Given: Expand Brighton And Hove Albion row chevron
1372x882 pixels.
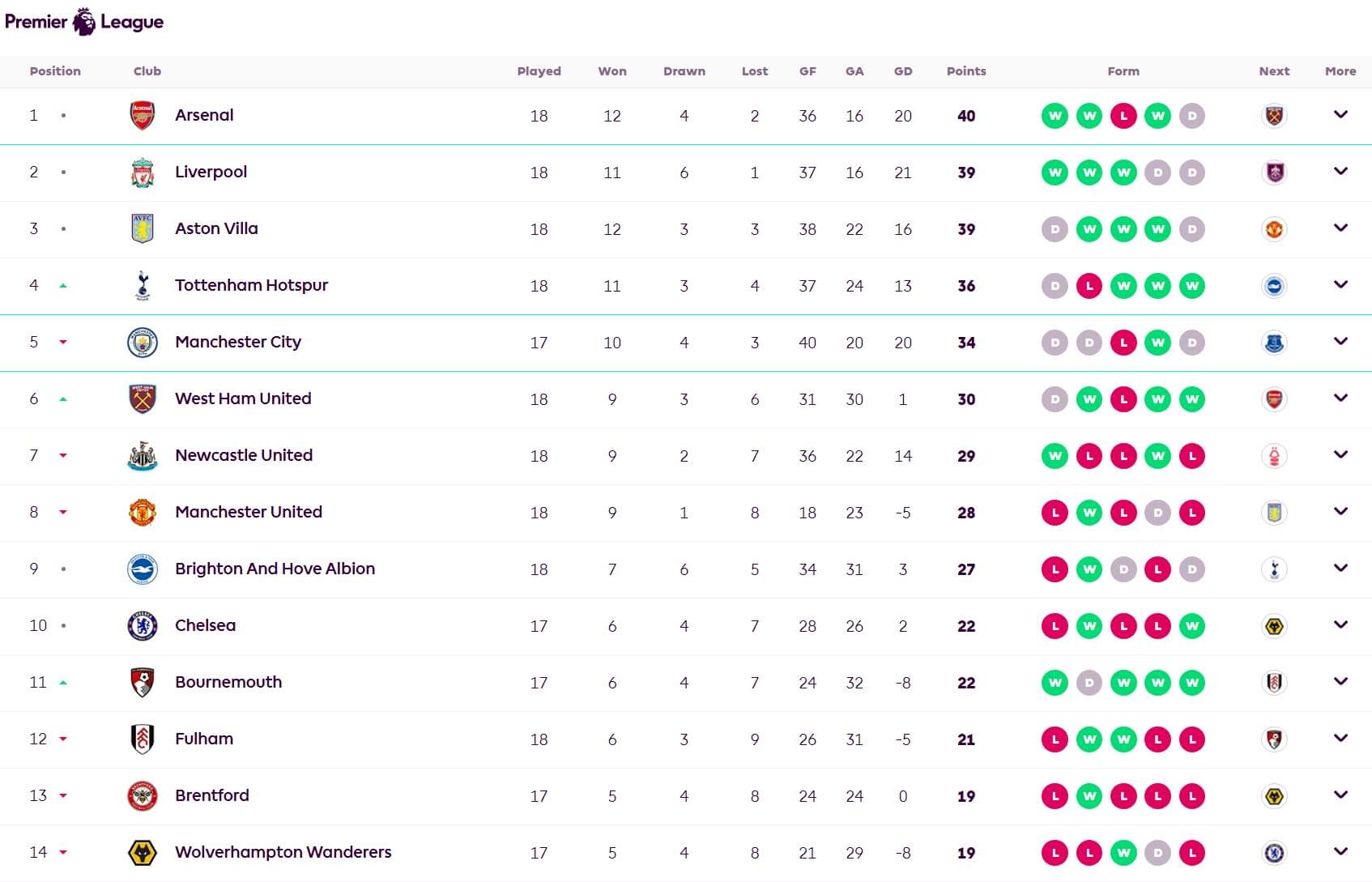Looking at the screenshot, I should (1340, 569).
